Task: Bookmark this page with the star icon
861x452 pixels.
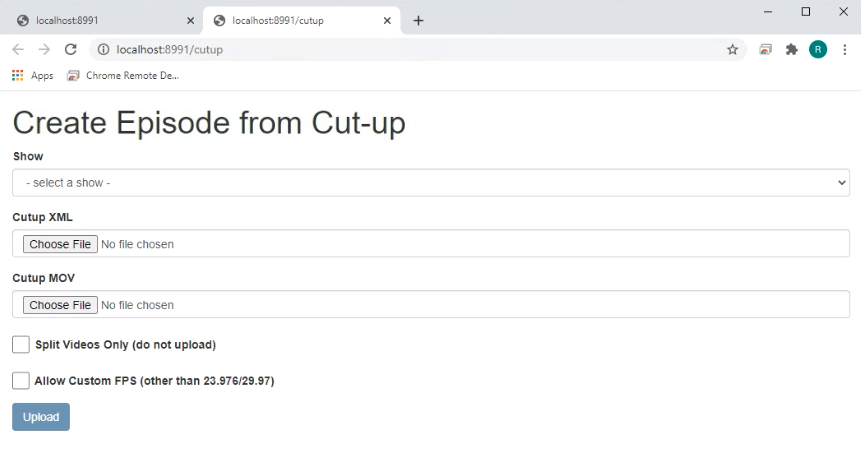Action: coord(732,49)
